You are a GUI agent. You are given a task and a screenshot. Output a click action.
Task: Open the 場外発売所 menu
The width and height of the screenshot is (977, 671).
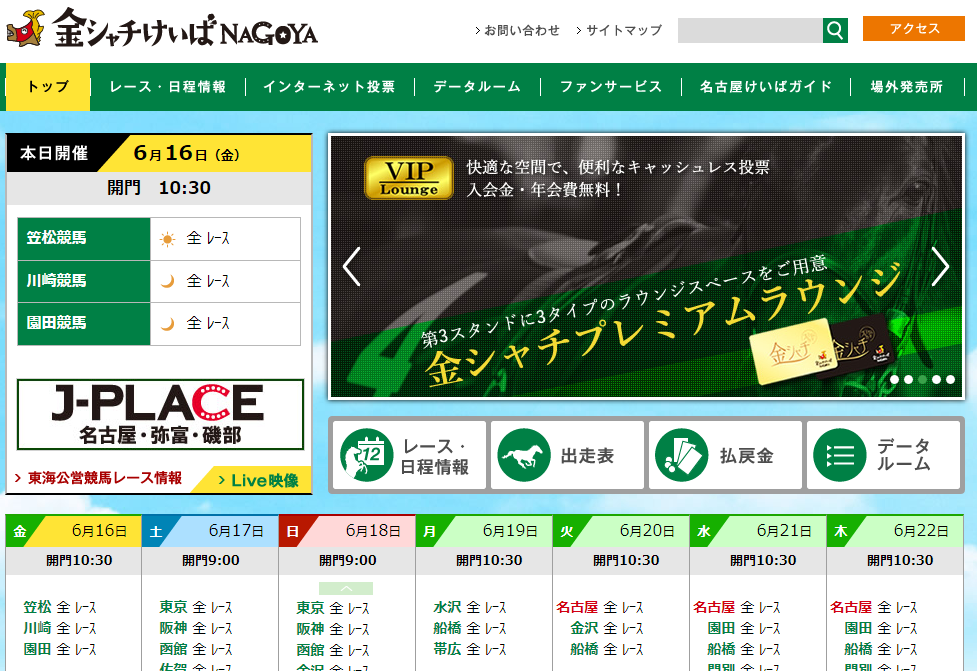pos(907,87)
